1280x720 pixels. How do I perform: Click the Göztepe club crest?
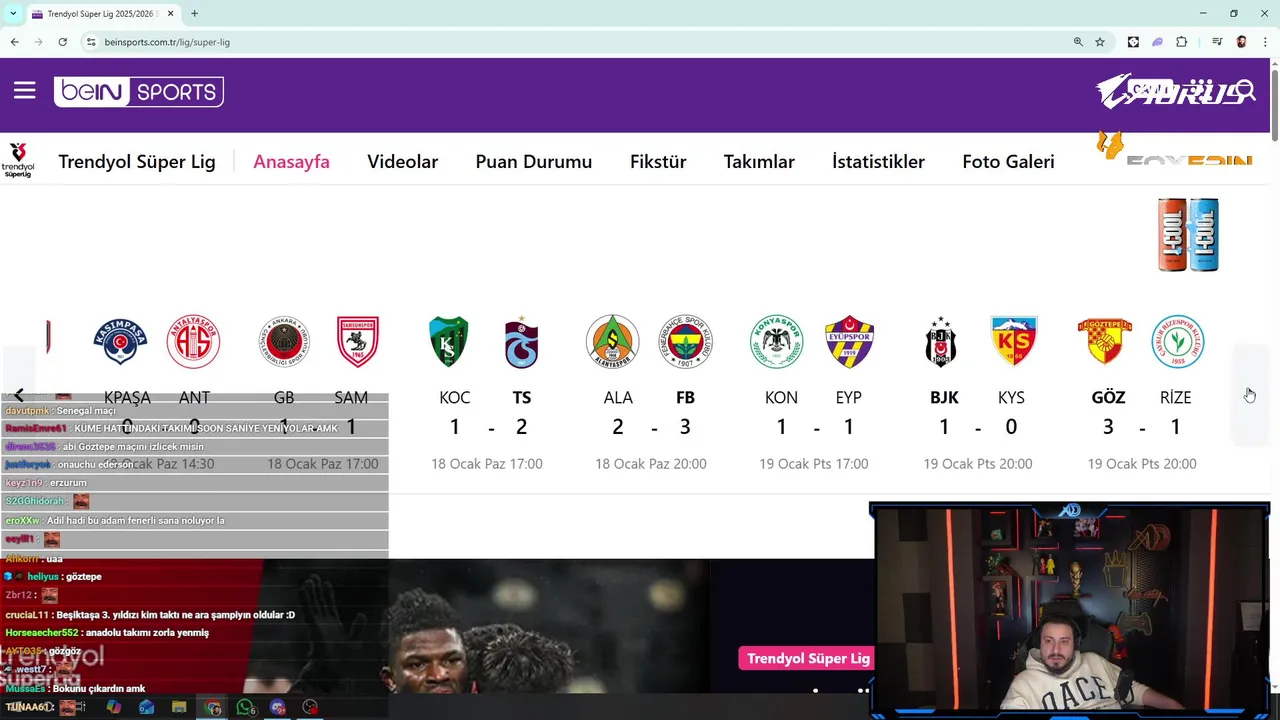[x=1104, y=342]
